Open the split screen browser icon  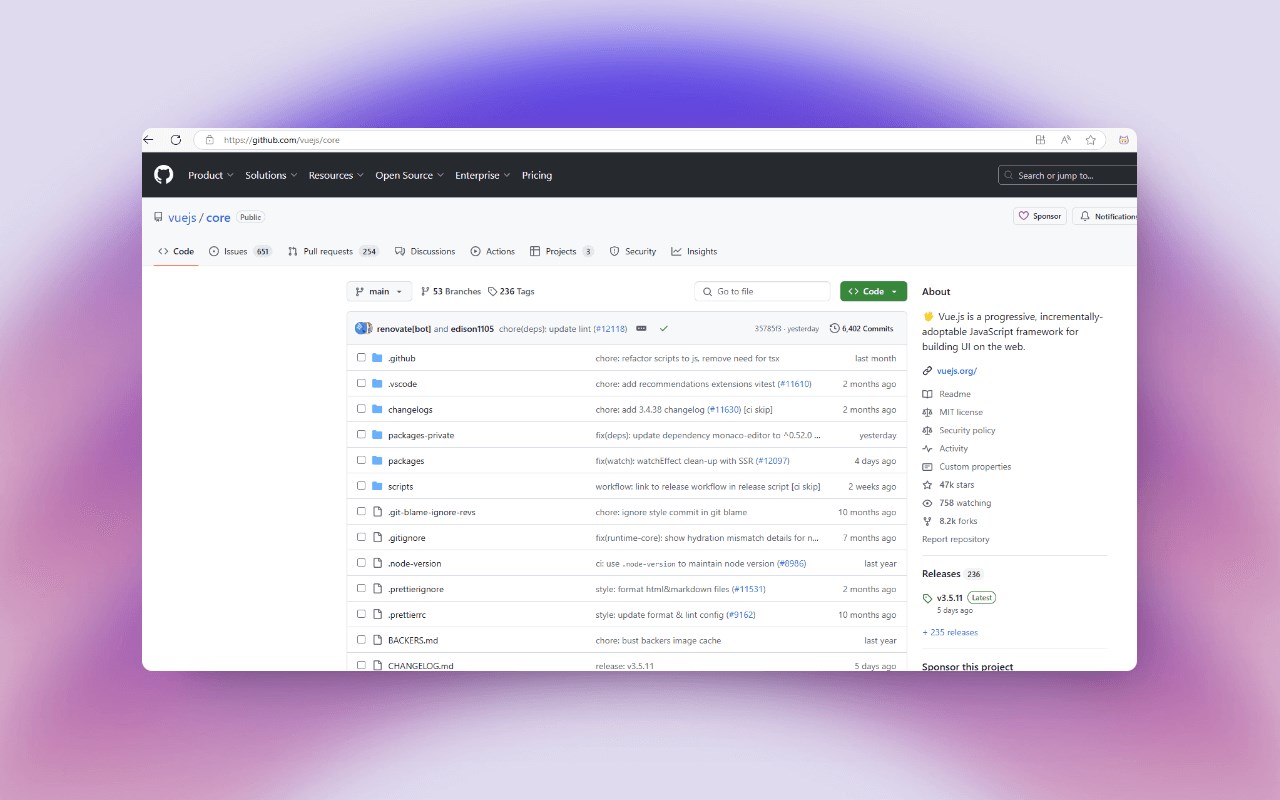[x=1041, y=140]
